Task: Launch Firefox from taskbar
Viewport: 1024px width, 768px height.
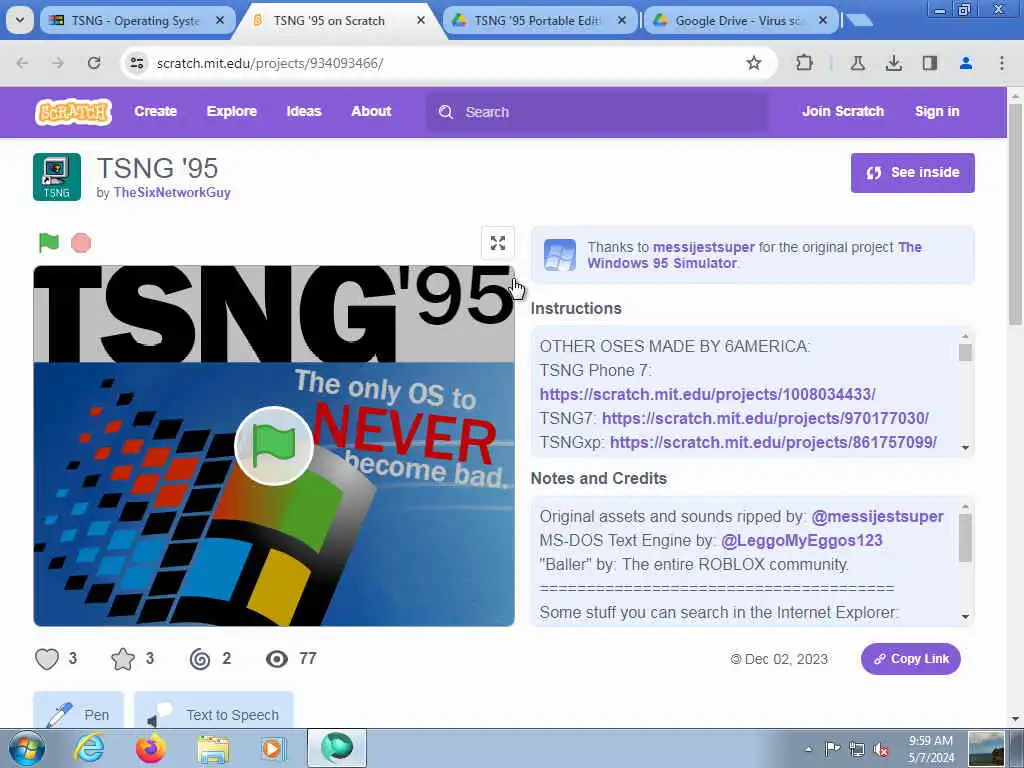Action: (x=151, y=748)
